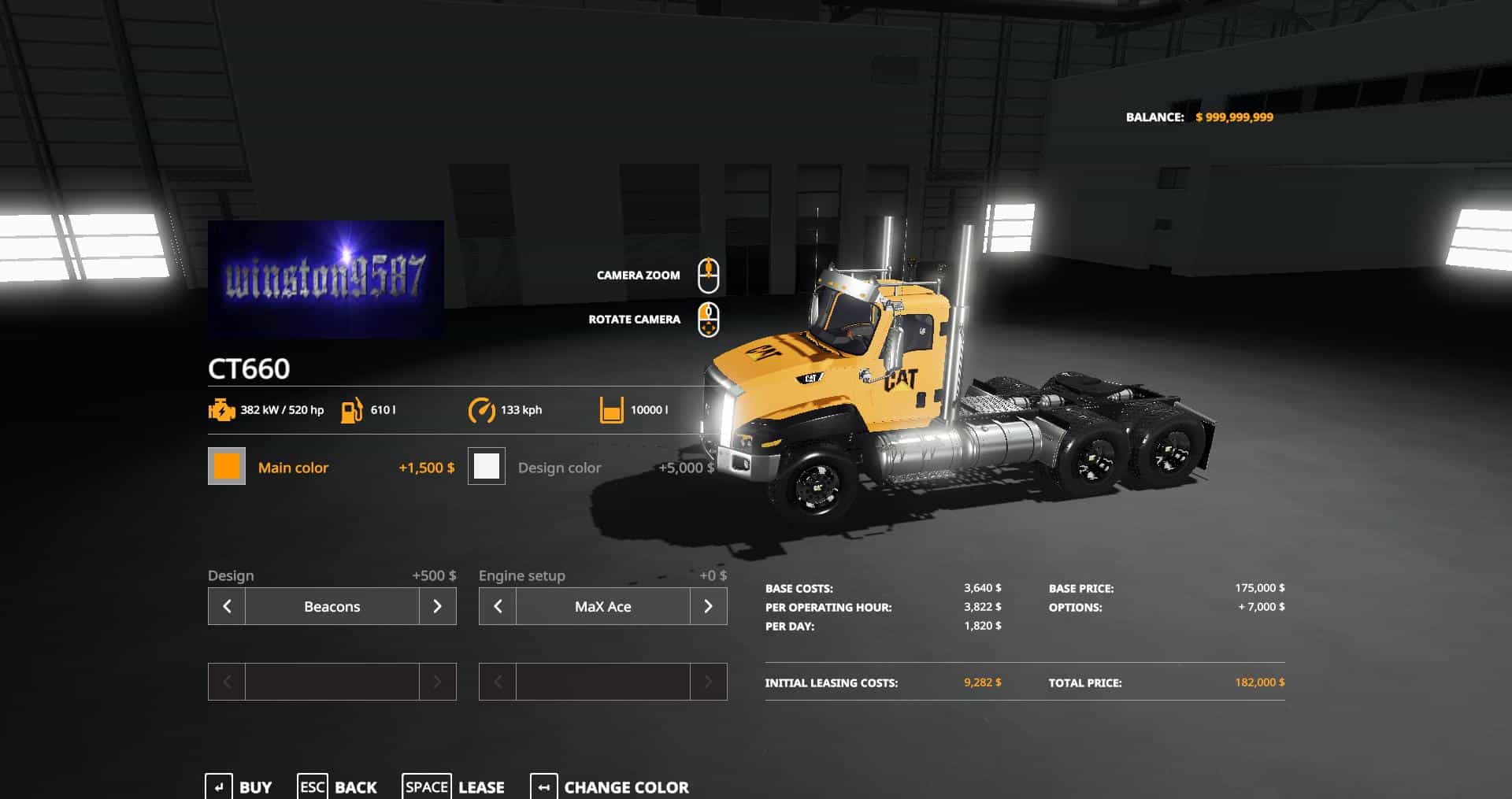Viewport: 1512px width, 799px height.
Task: Open the Beacons design selector
Action: point(332,606)
